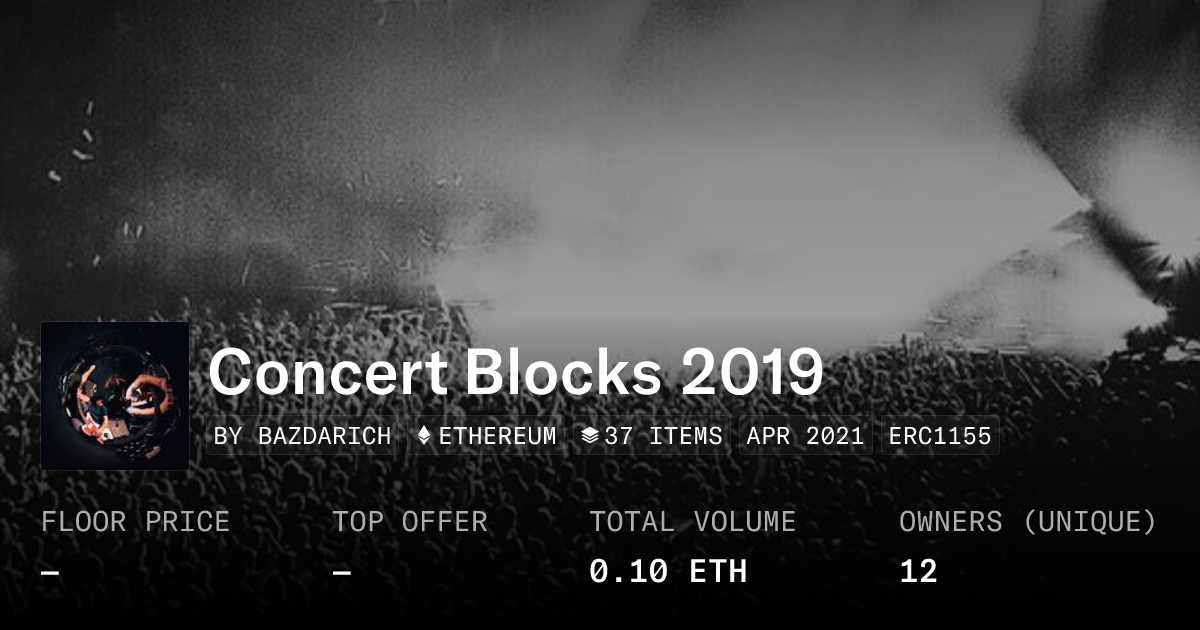Click the Ethereum diamond icon
Image resolution: width=1200 pixels, height=630 pixels.
[x=424, y=436]
